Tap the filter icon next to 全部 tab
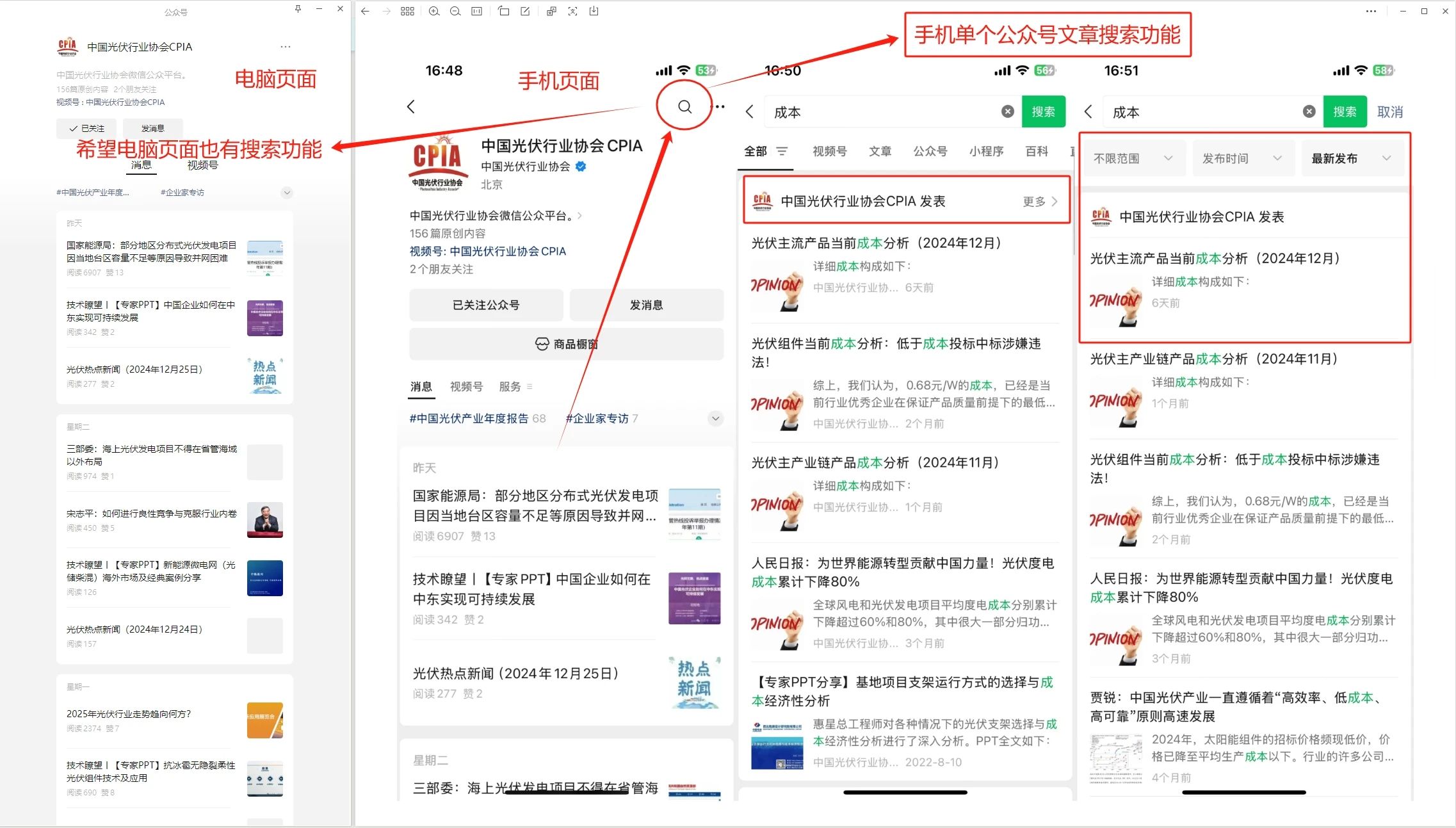This screenshot has height=828, width=1456. pyautogui.click(x=782, y=151)
